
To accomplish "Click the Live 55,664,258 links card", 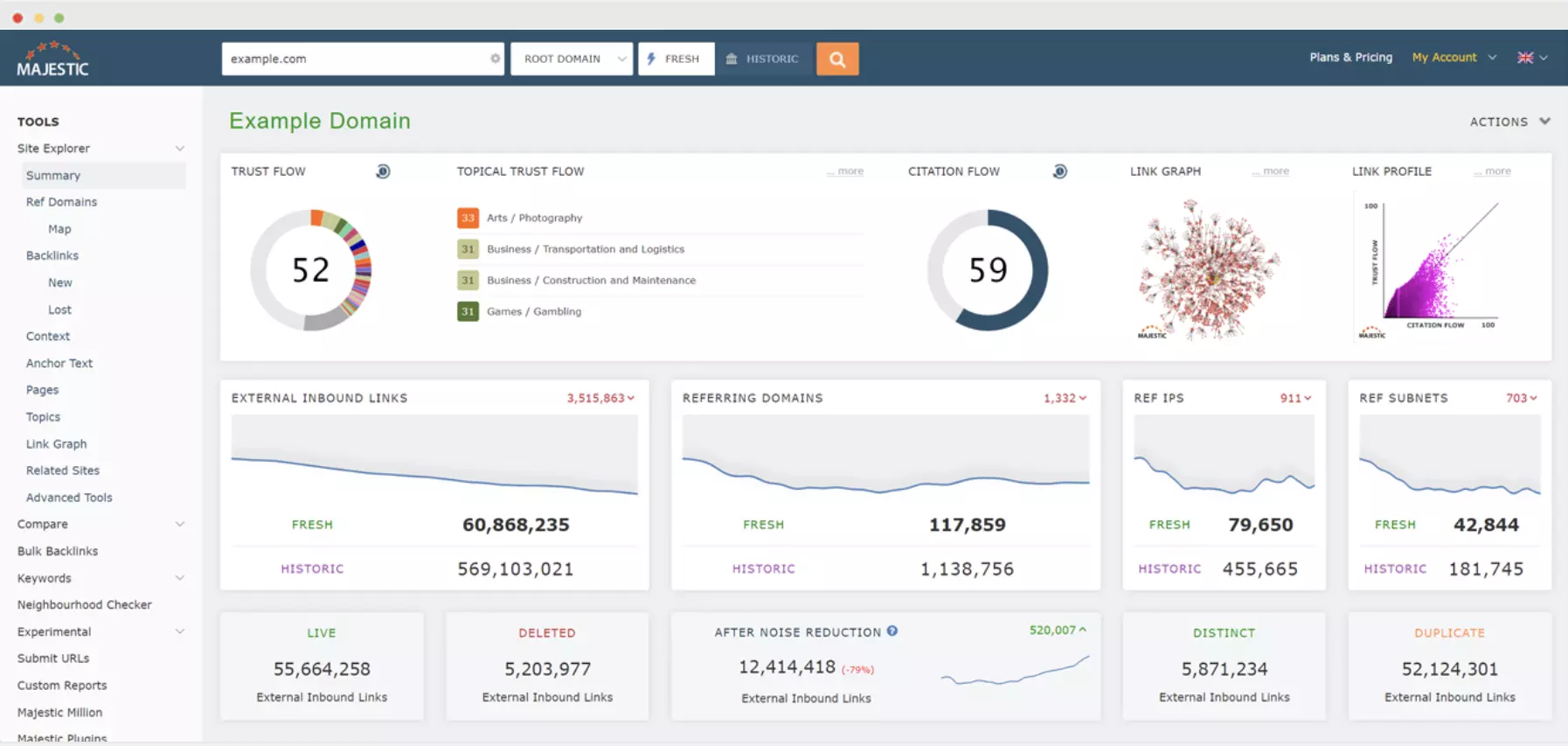I will pos(322,666).
